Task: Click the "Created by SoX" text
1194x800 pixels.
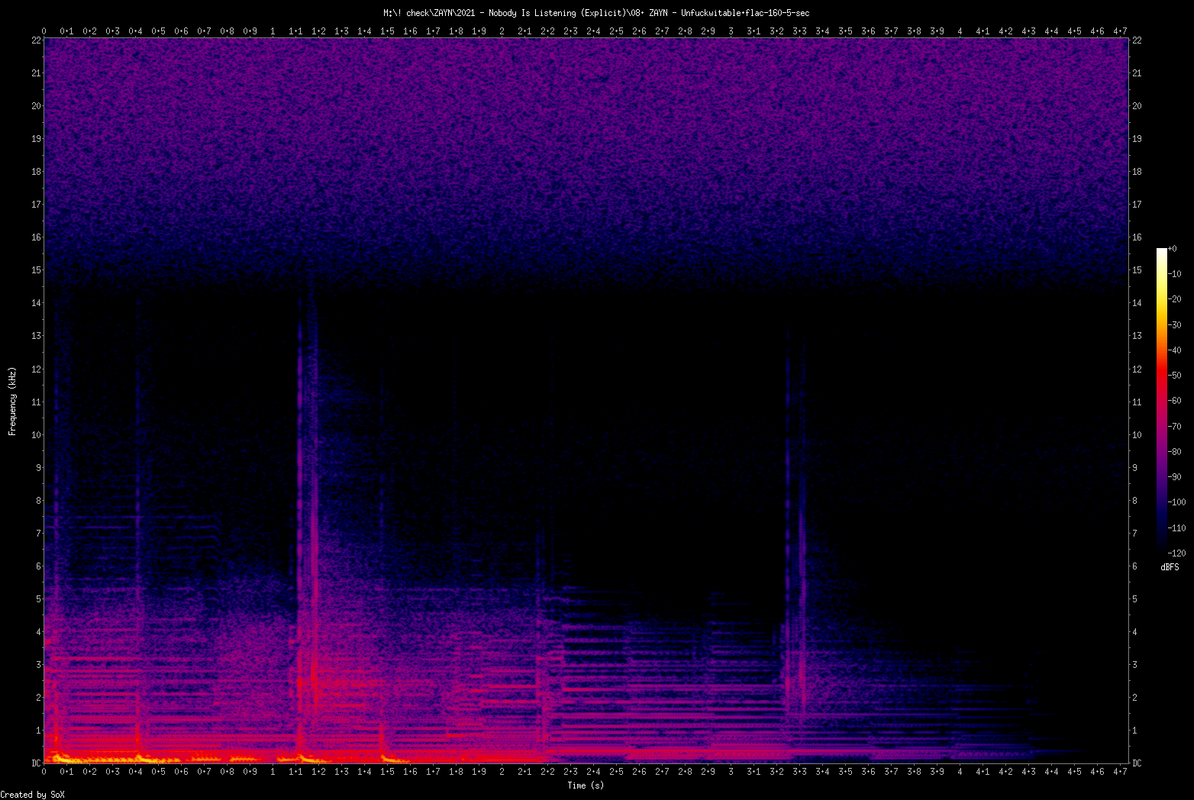Action: coord(33,795)
